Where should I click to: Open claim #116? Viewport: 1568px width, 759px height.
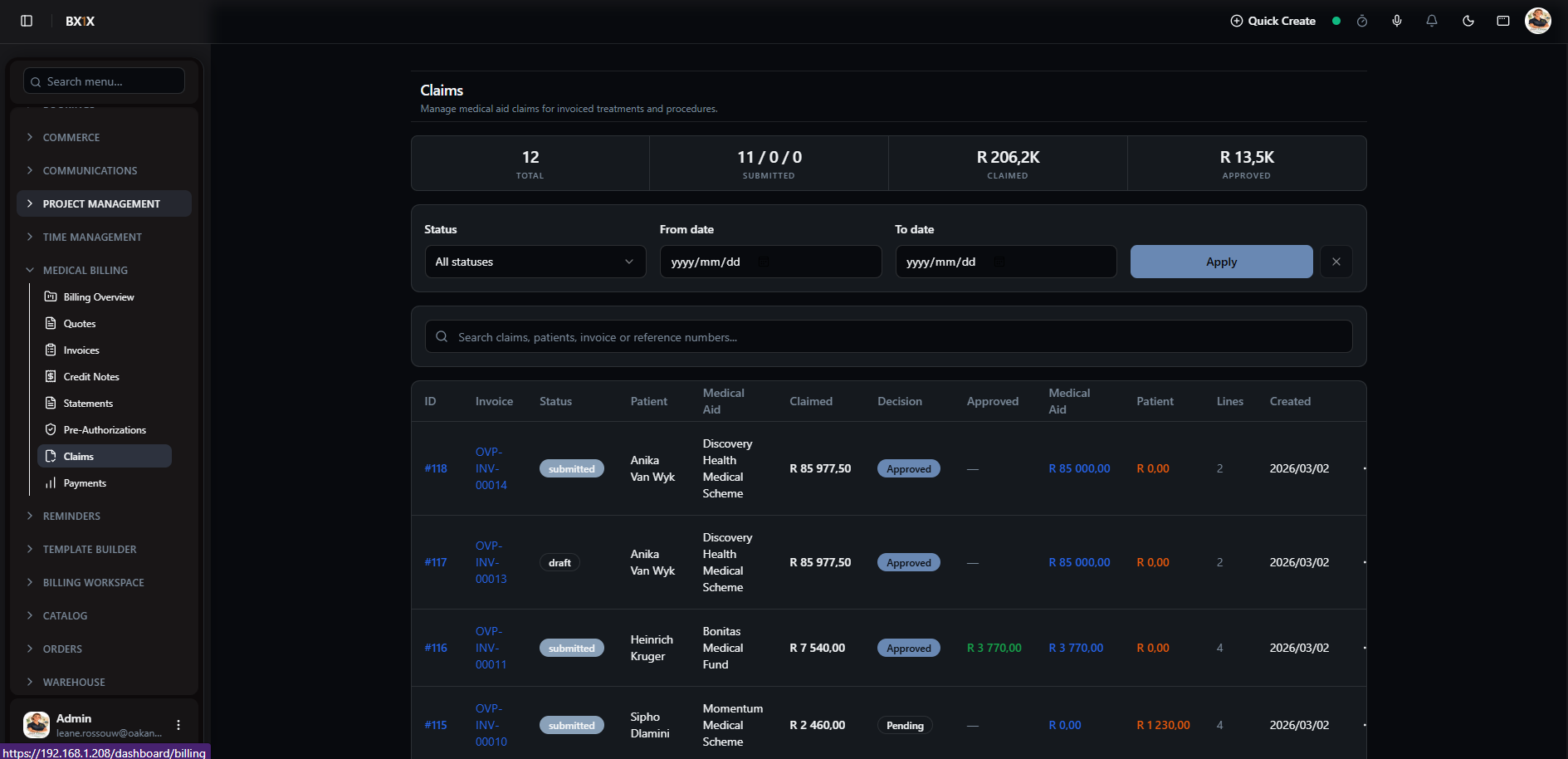pyautogui.click(x=436, y=648)
